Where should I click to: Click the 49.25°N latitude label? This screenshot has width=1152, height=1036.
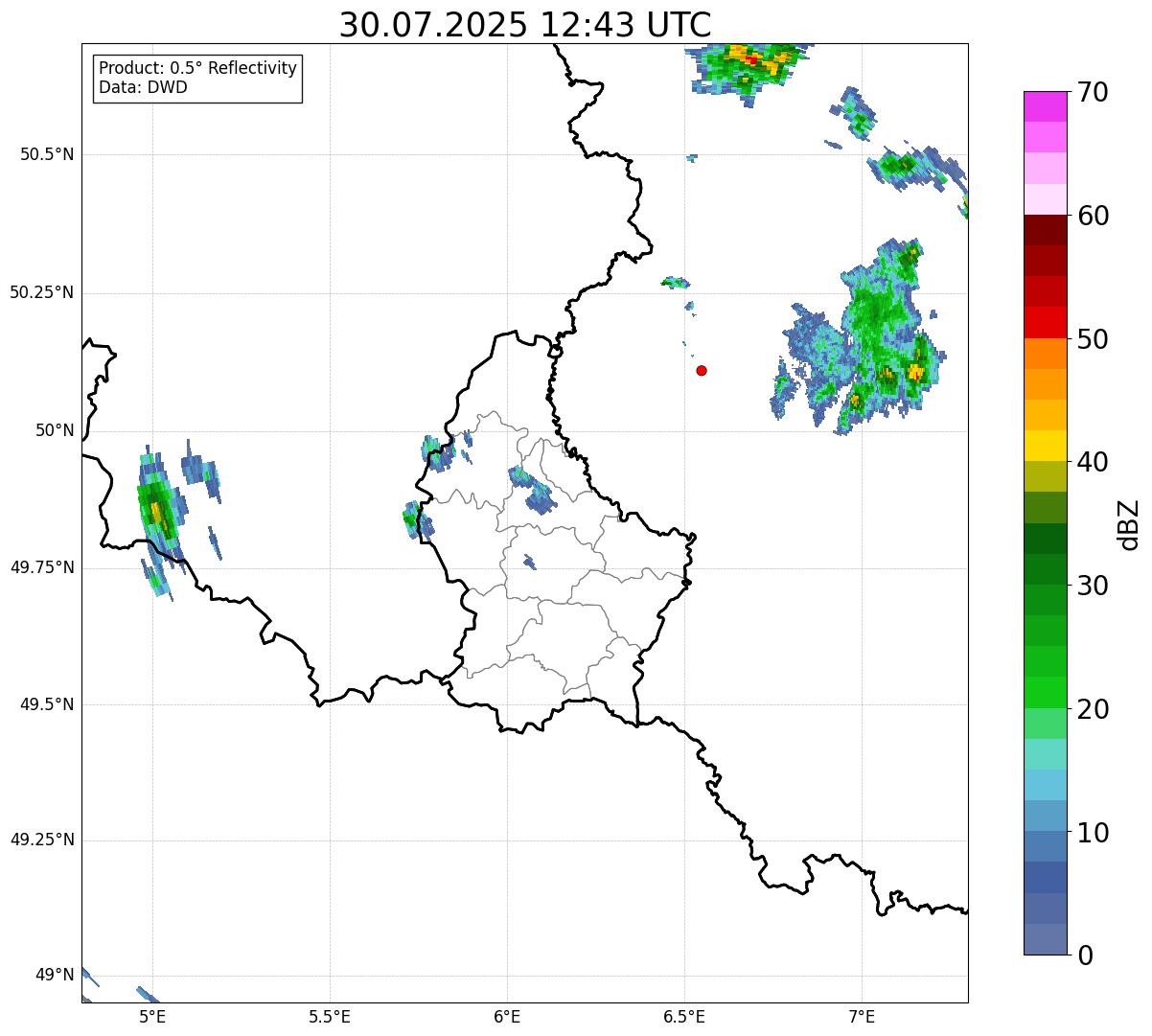click(41, 840)
